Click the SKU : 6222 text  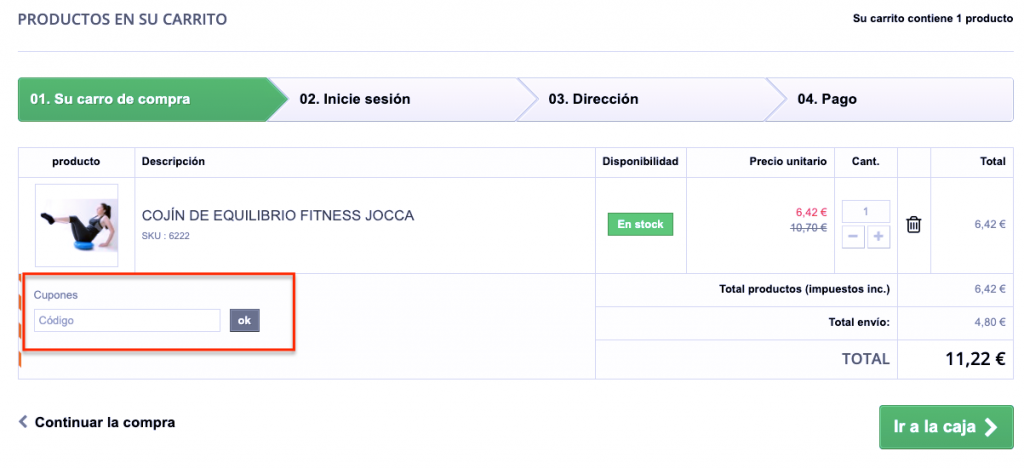(165, 236)
